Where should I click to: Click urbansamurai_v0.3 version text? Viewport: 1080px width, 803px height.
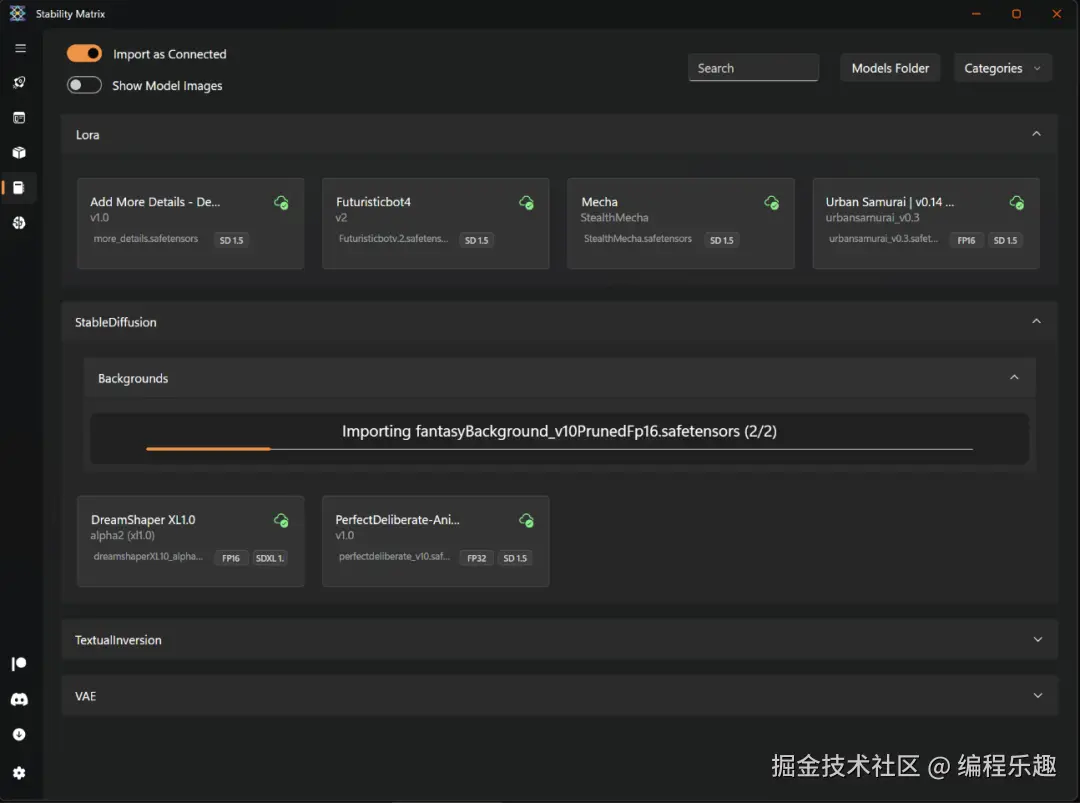tap(873, 218)
